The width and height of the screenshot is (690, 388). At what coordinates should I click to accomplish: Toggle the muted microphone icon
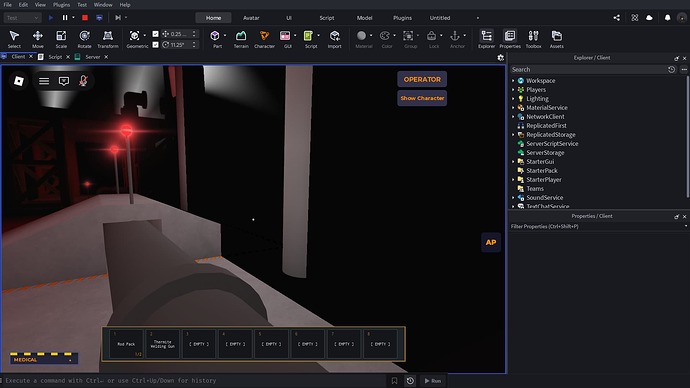tap(83, 81)
